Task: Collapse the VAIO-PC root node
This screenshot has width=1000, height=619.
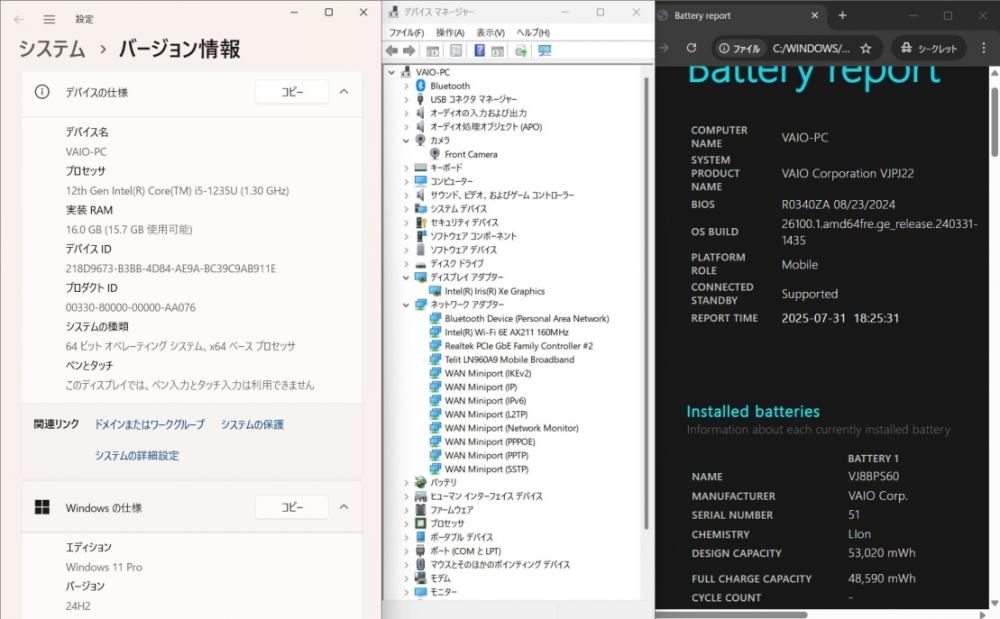Action: coord(392,72)
